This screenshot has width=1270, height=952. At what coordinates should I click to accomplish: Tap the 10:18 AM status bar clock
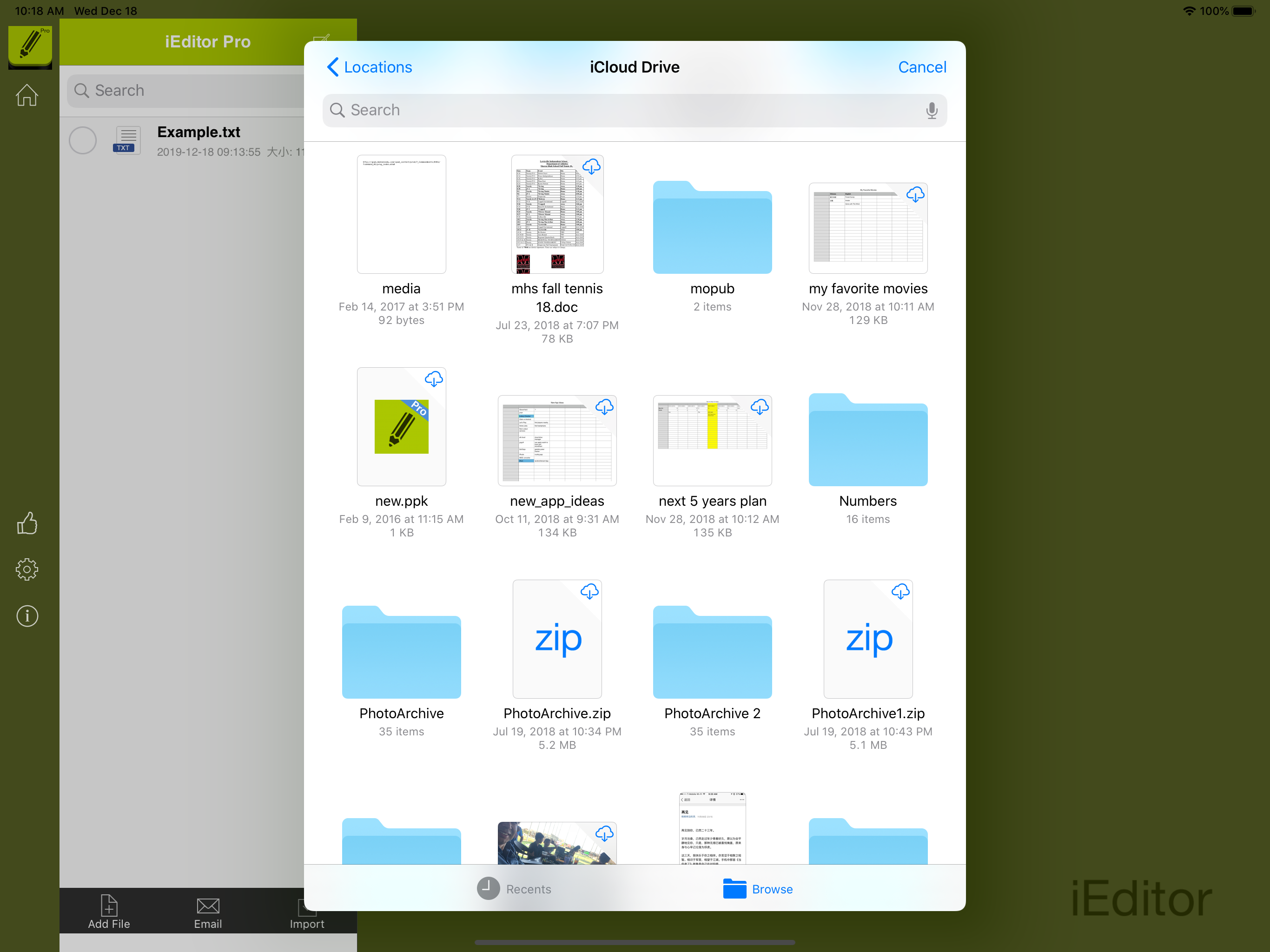[39, 11]
